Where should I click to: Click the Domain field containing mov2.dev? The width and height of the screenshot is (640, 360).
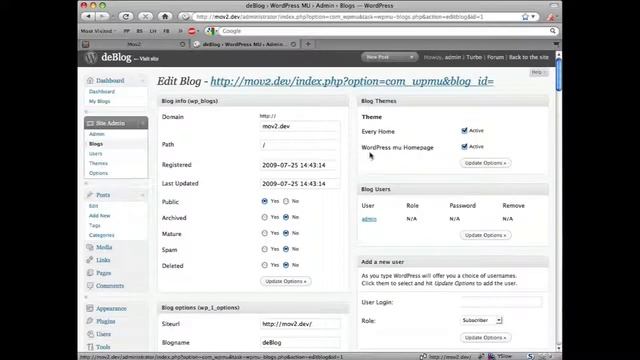click(300, 126)
